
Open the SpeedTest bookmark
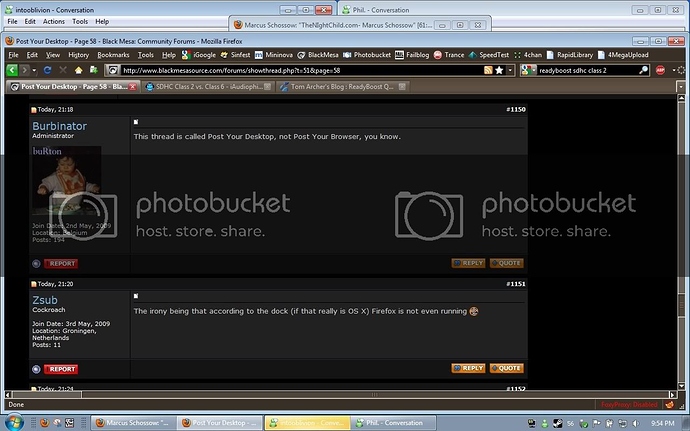(488, 55)
